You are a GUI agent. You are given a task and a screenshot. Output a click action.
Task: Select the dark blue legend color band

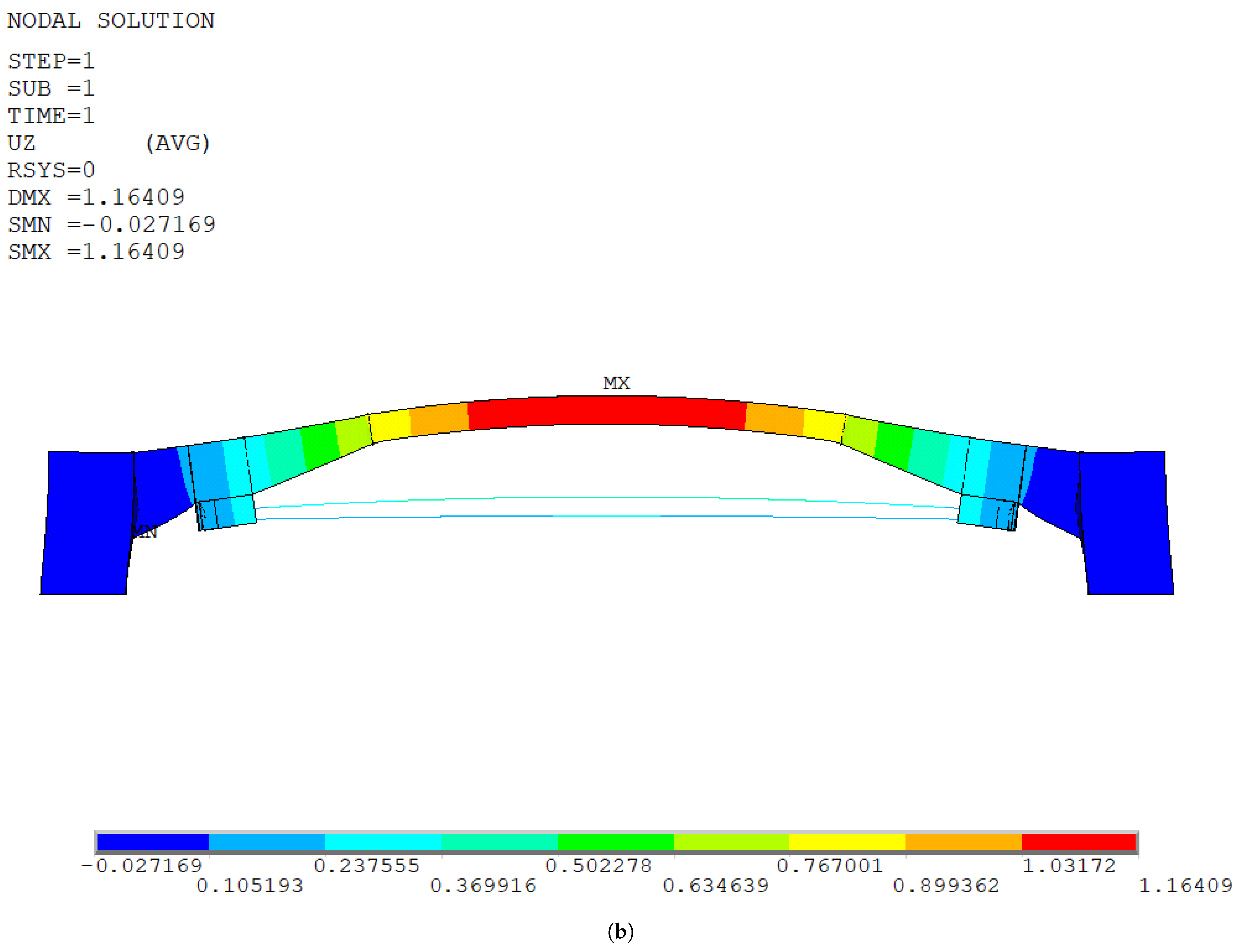point(152,842)
